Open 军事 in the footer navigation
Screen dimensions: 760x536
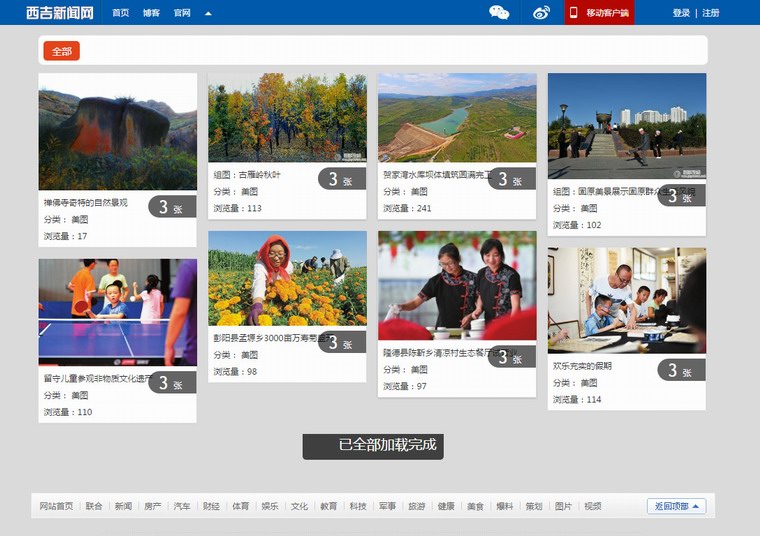pyautogui.click(x=387, y=506)
